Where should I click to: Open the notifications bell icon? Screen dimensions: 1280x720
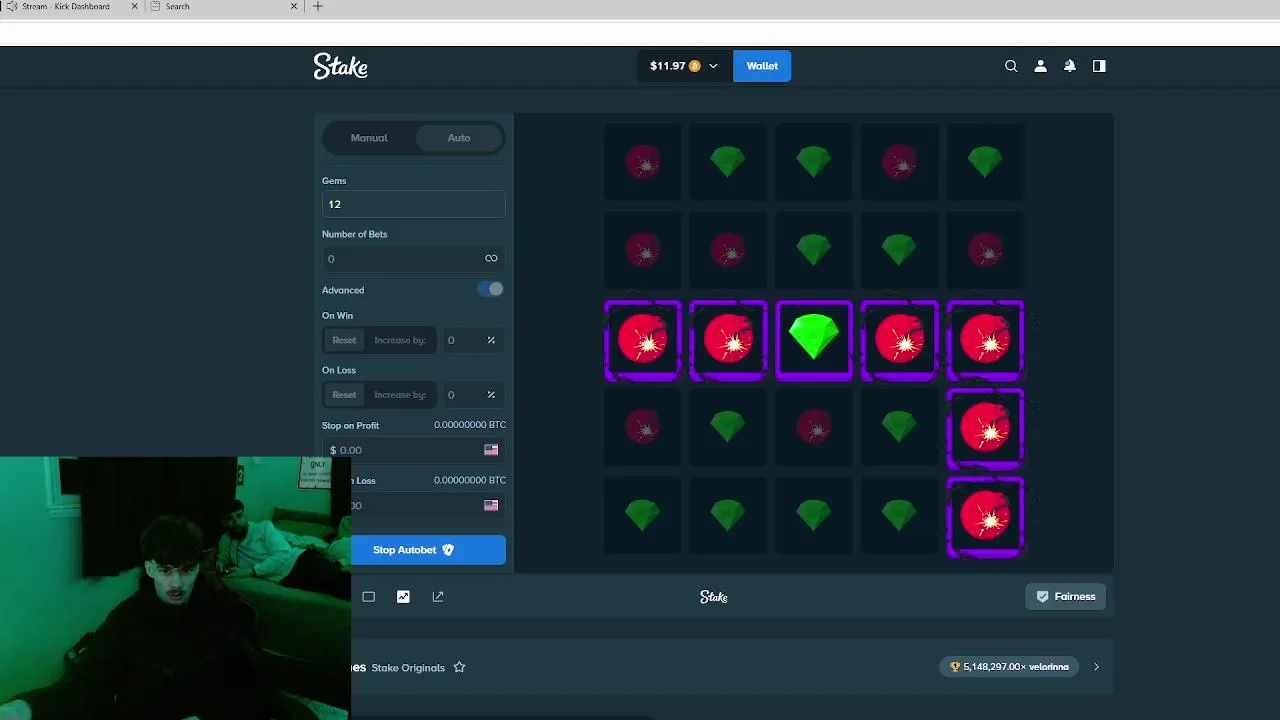(1070, 66)
